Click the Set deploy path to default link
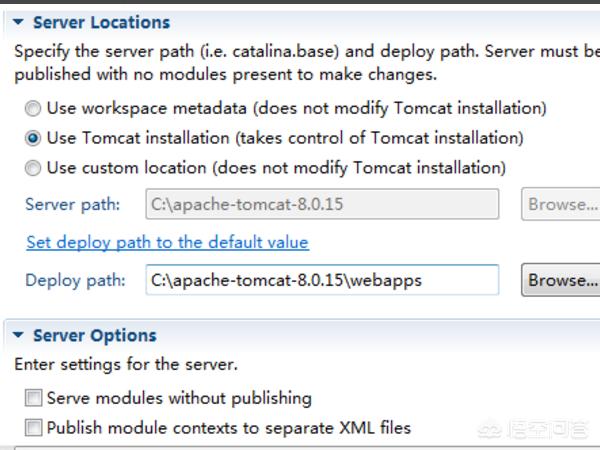 coord(167,242)
